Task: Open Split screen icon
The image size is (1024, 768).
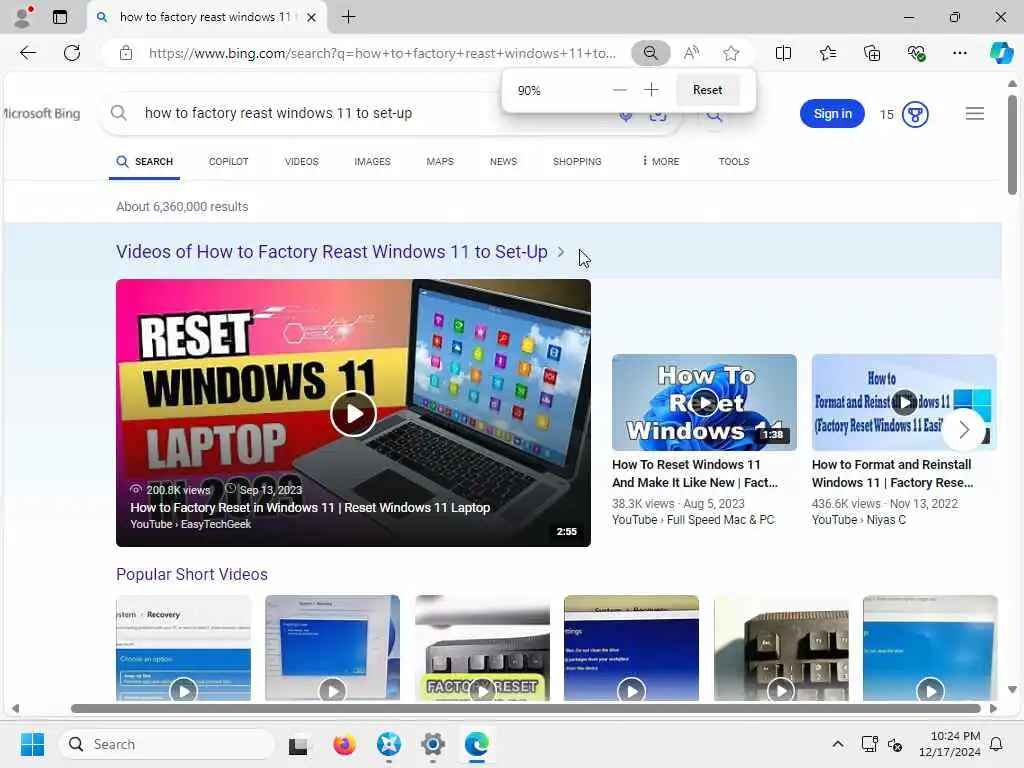Action: pos(783,53)
